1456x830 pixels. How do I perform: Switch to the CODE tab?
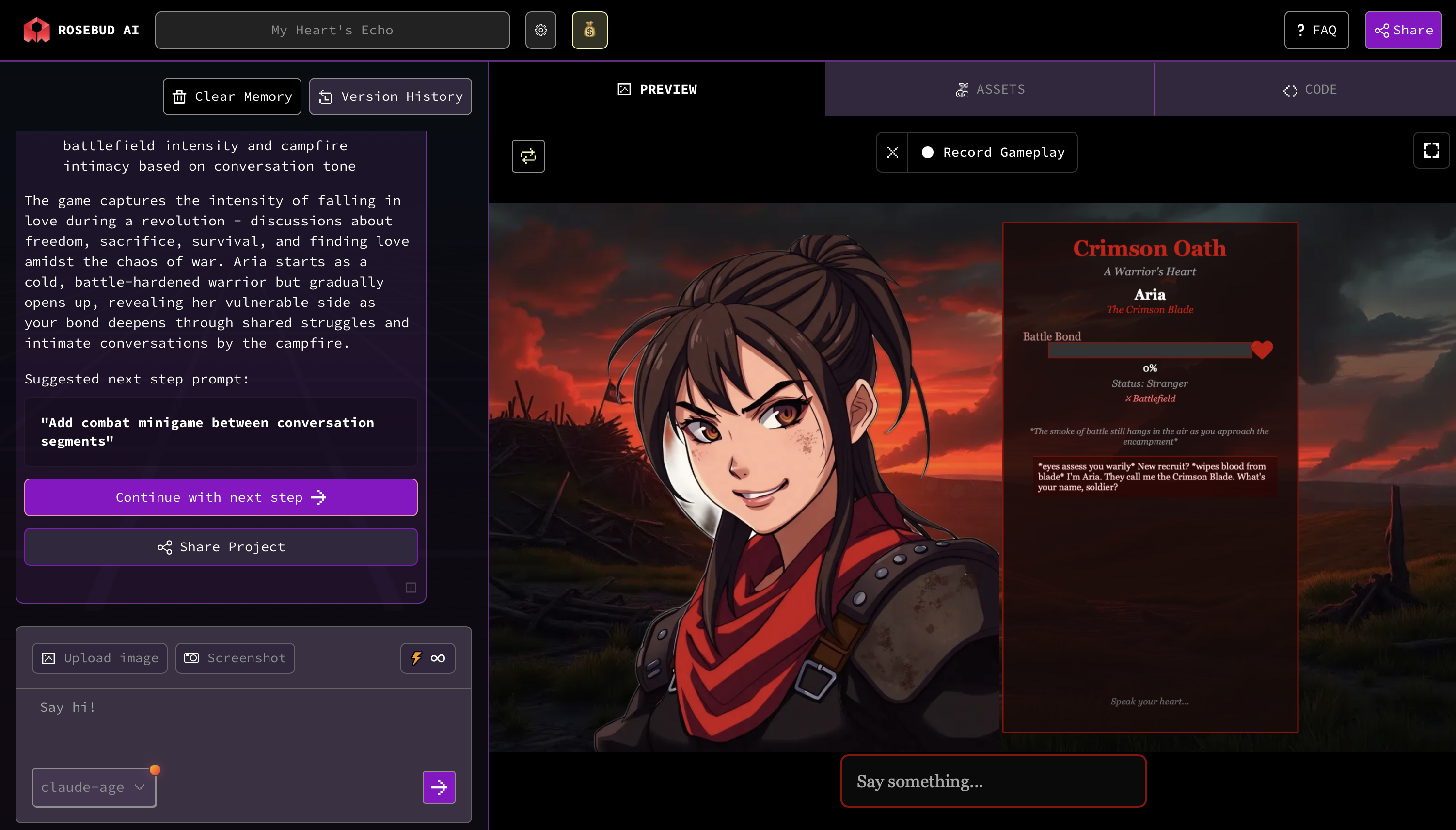[x=1309, y=90]
